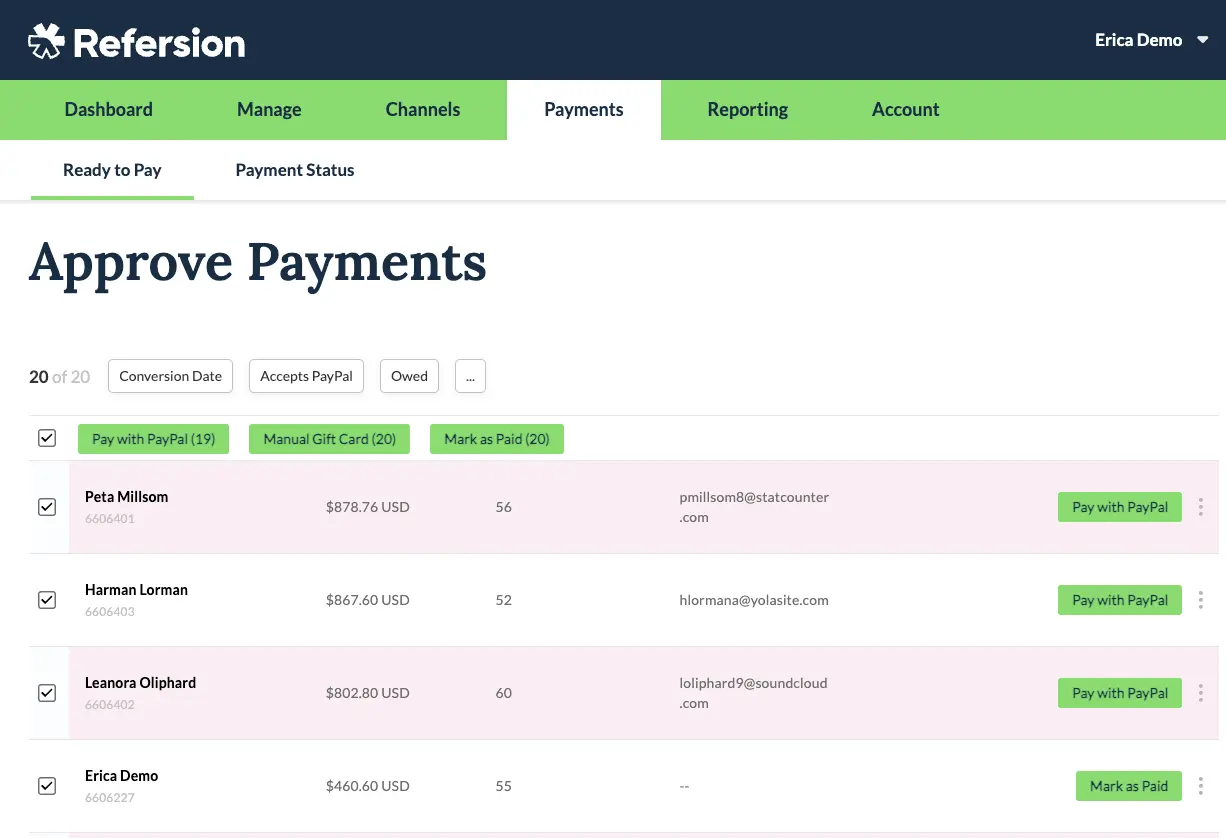This screenshot has height=838, width=1226.
Task: Click the Refersion snowflake logo icon
Action: point(44,40)
